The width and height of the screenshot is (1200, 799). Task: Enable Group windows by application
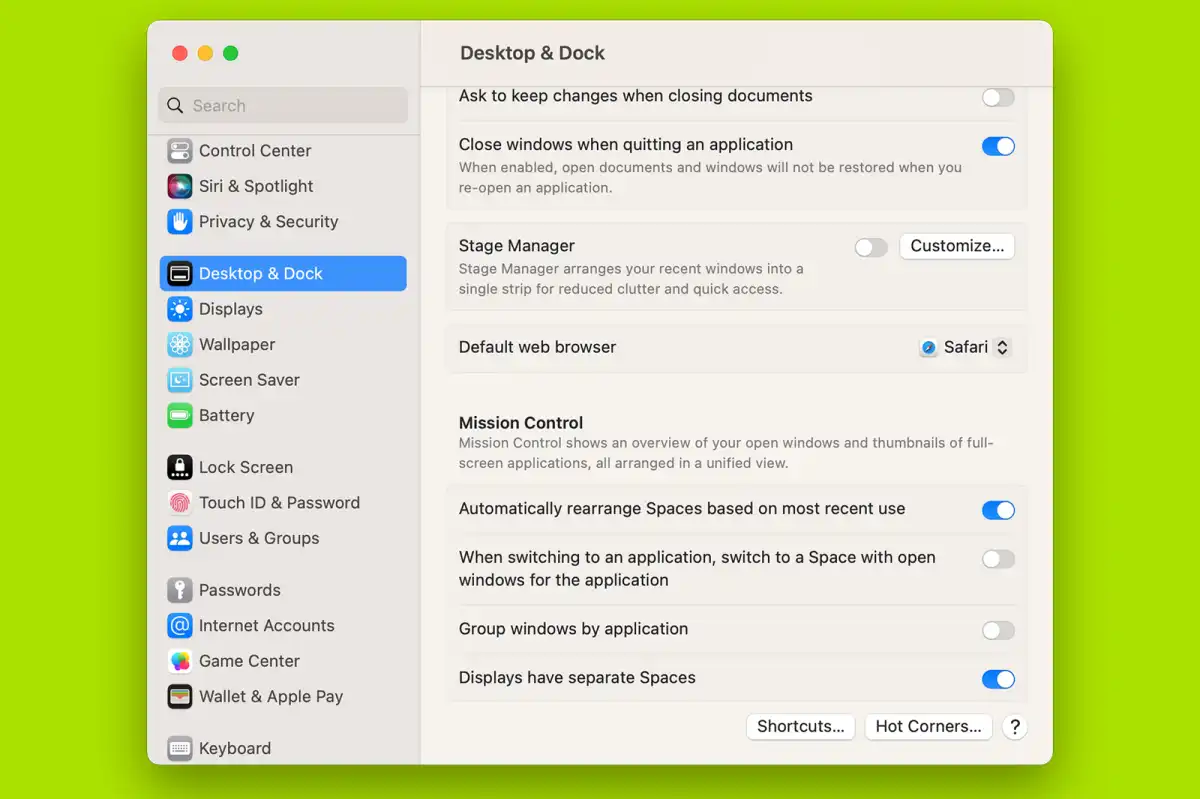click(x=998, y=630)
